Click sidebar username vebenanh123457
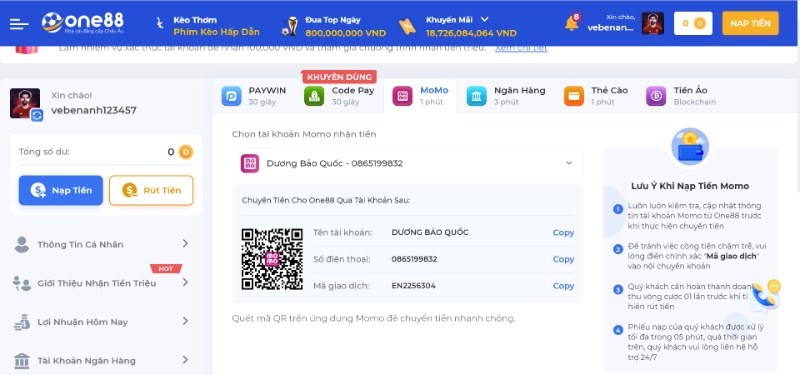 94,110
